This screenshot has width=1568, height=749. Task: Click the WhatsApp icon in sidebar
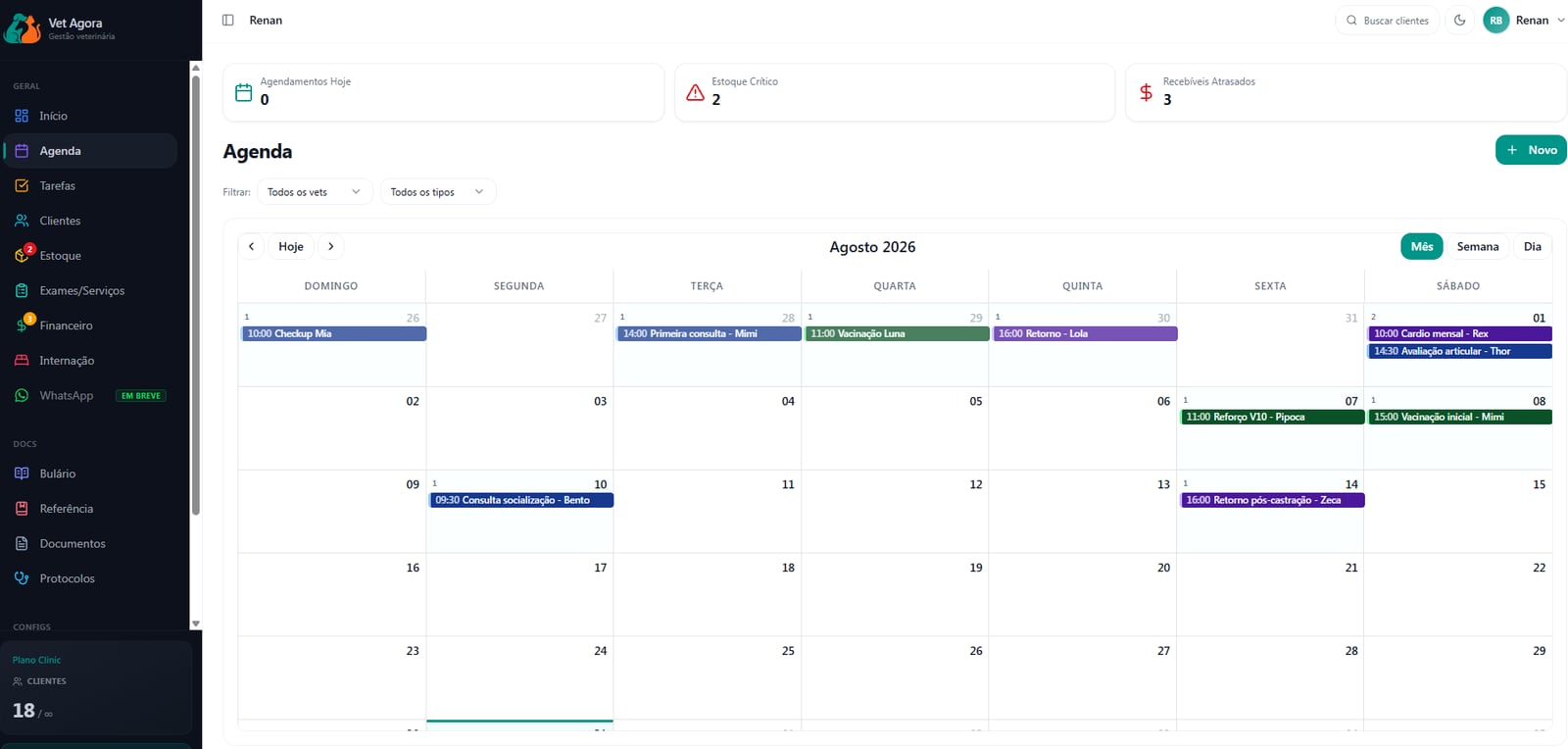click(22, 395)
